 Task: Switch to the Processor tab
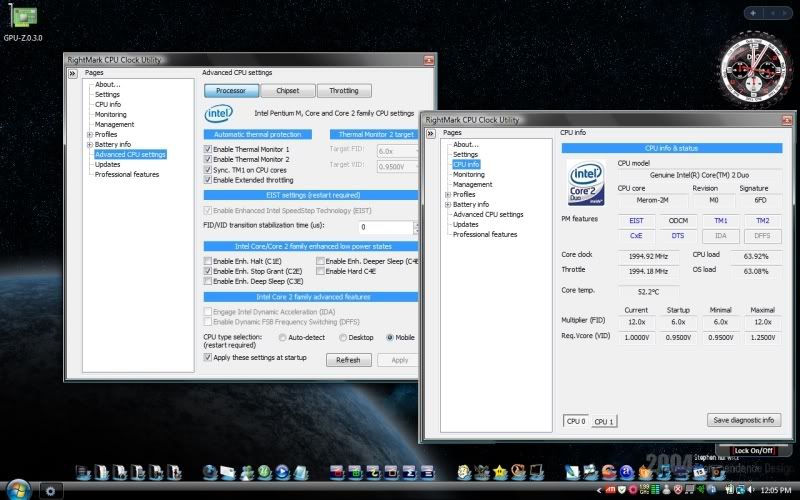point(231,90)
